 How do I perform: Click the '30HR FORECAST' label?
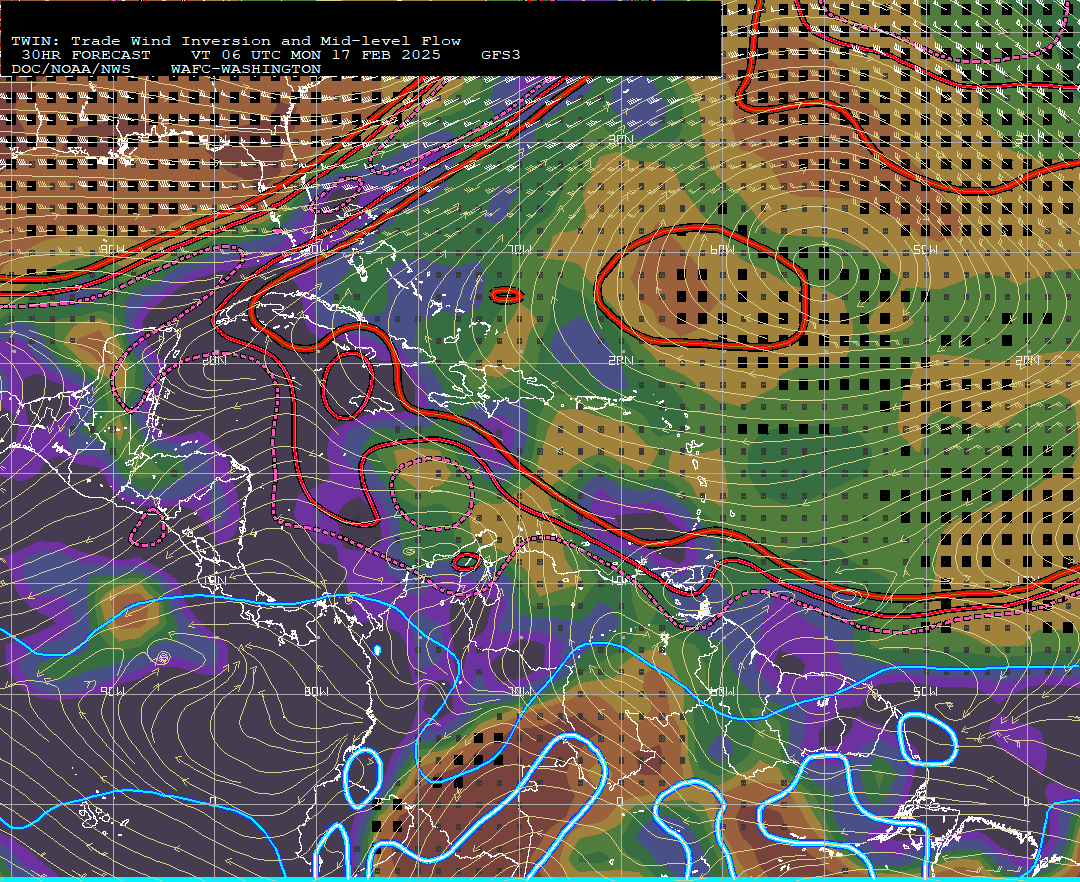85,55
